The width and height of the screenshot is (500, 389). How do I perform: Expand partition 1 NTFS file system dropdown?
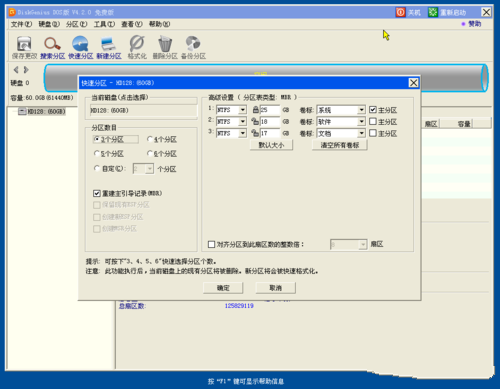tap(243, 110)
